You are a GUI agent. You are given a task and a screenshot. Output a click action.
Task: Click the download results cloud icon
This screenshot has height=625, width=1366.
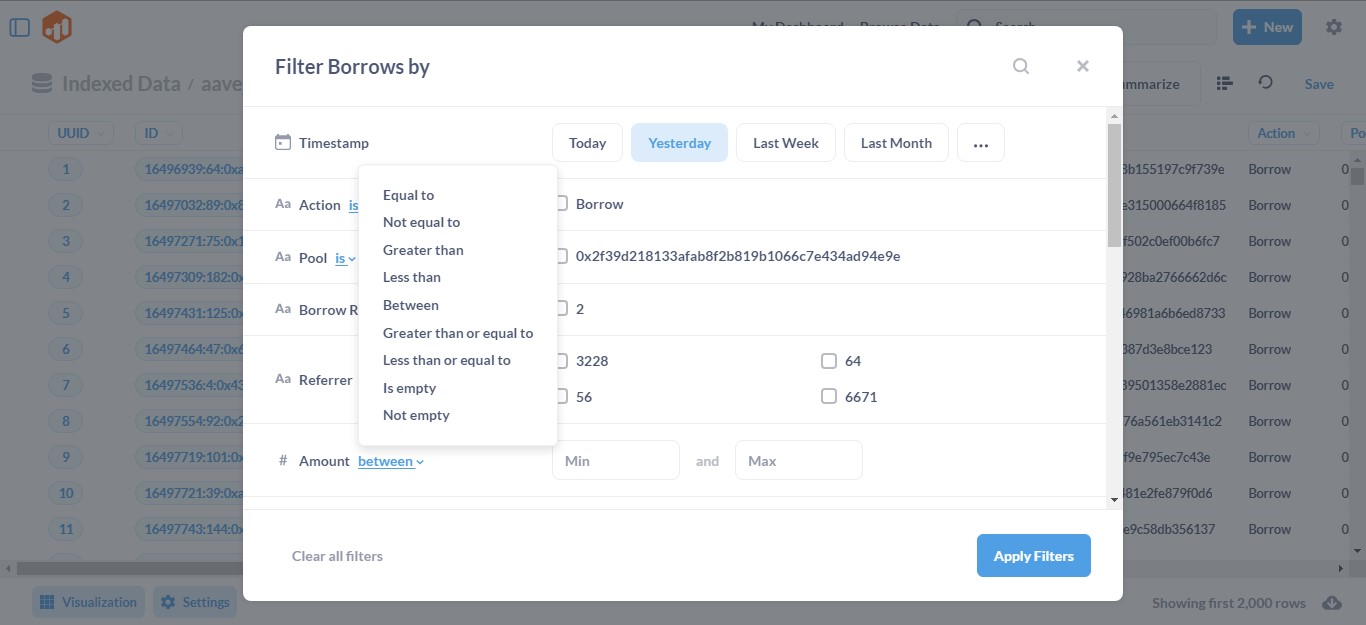(x=1331, y=603)
